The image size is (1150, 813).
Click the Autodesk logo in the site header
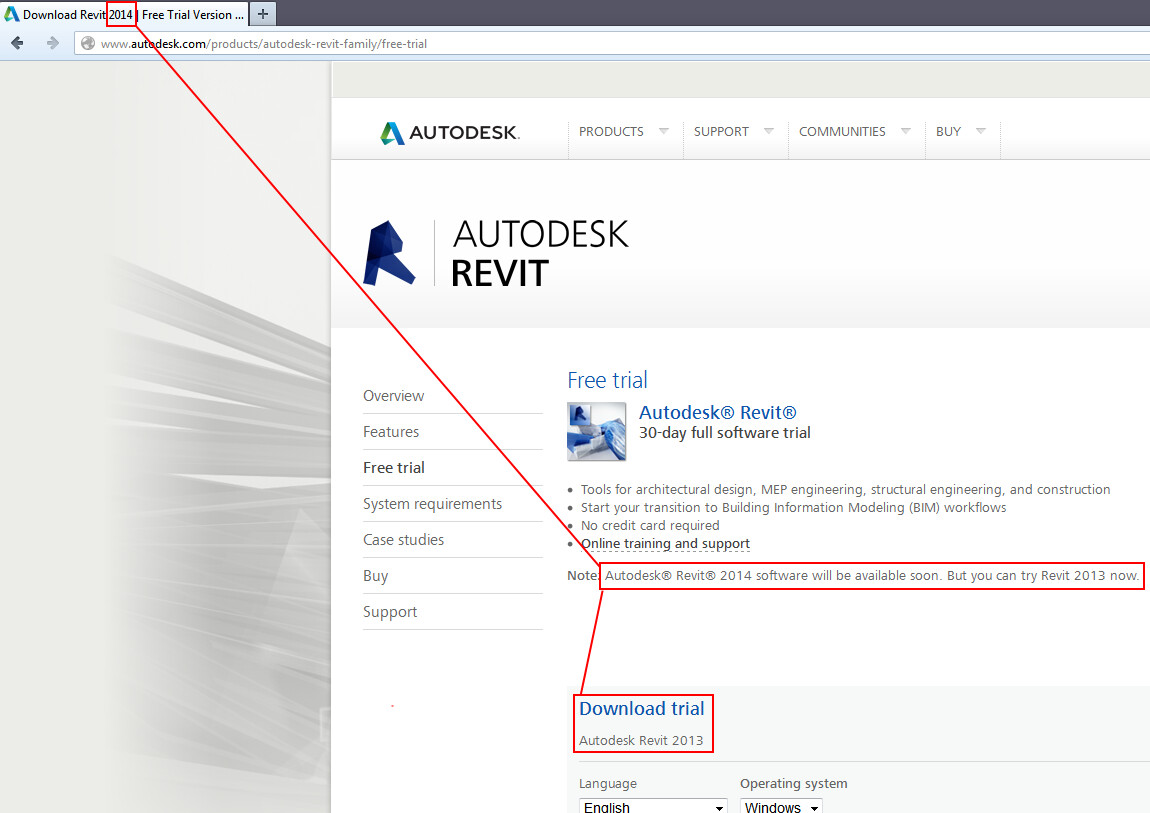450,132
